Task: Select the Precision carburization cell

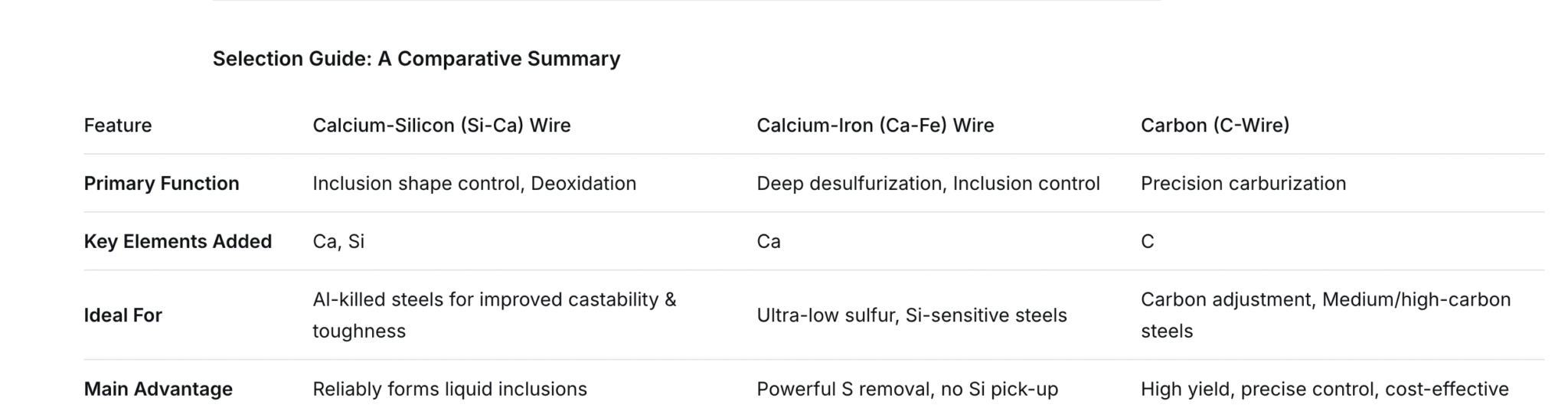Action: [1243, 184]
